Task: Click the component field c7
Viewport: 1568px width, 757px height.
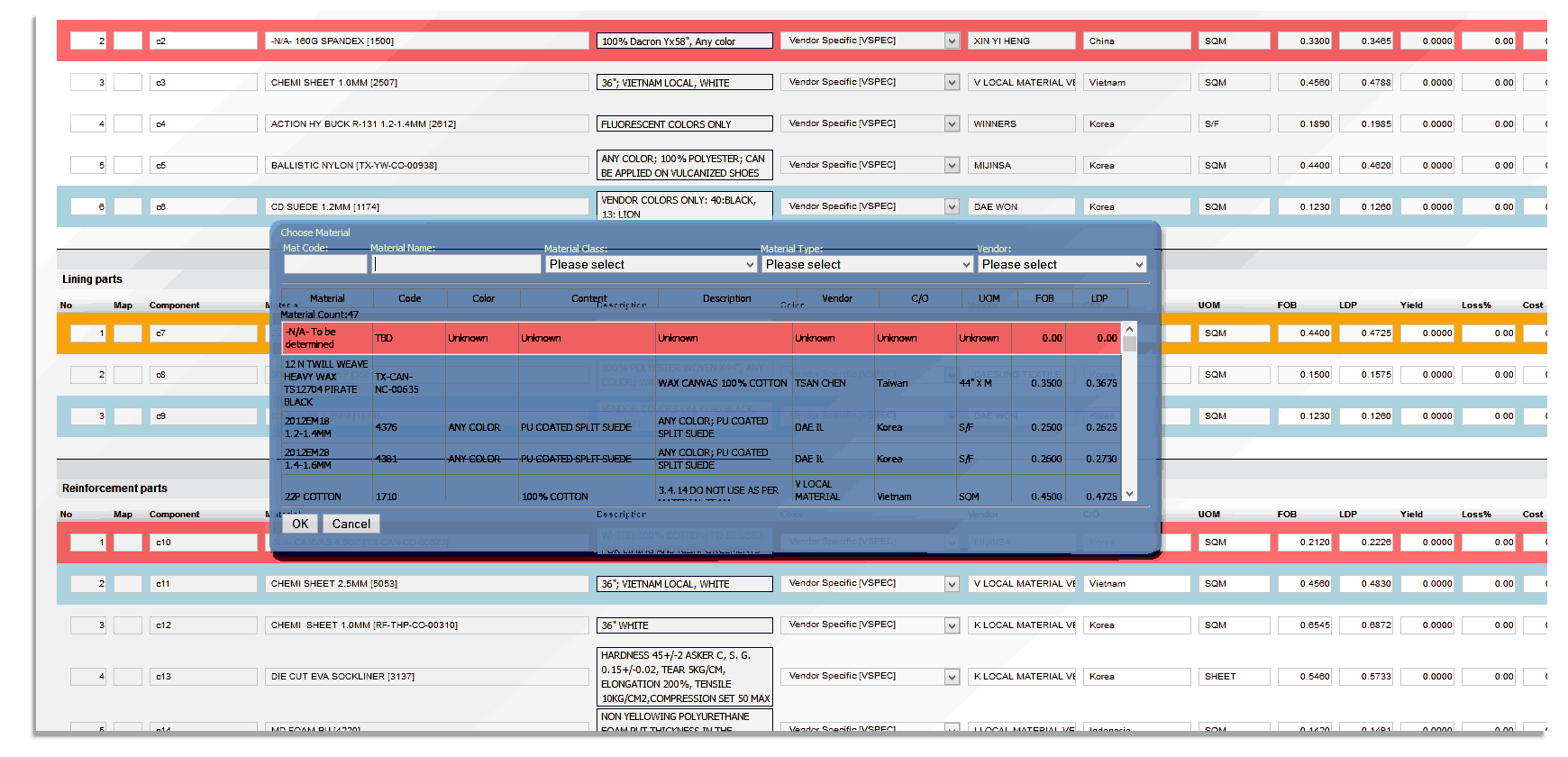Action: (204, 333)
